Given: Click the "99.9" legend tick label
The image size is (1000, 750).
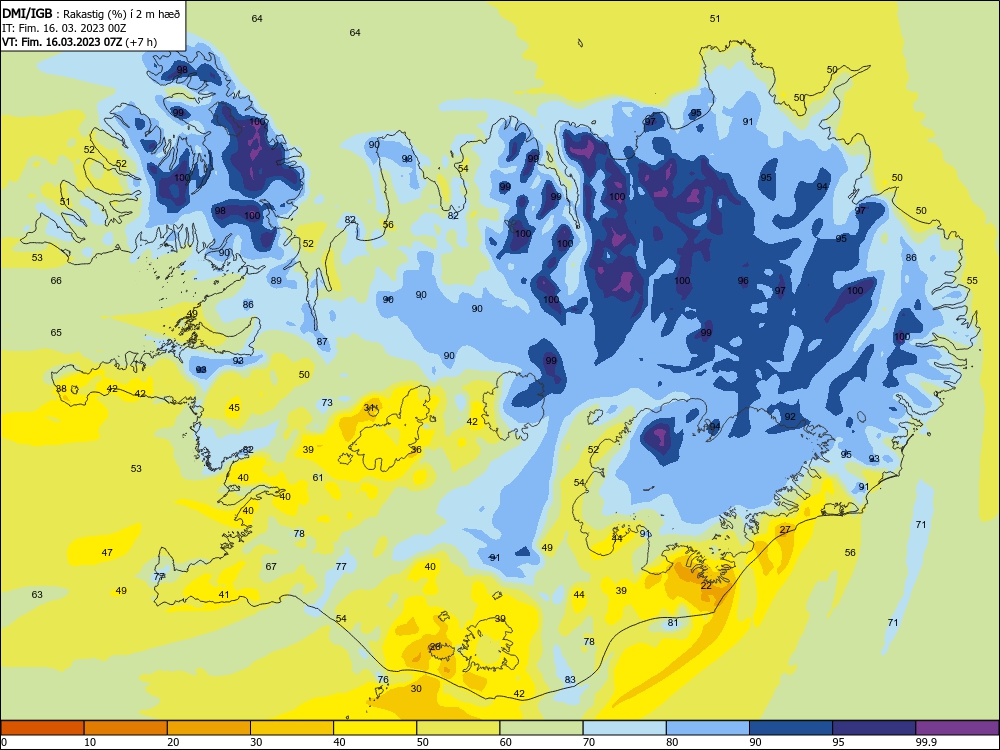Looking at the screenshot, I should coord(926,742).
